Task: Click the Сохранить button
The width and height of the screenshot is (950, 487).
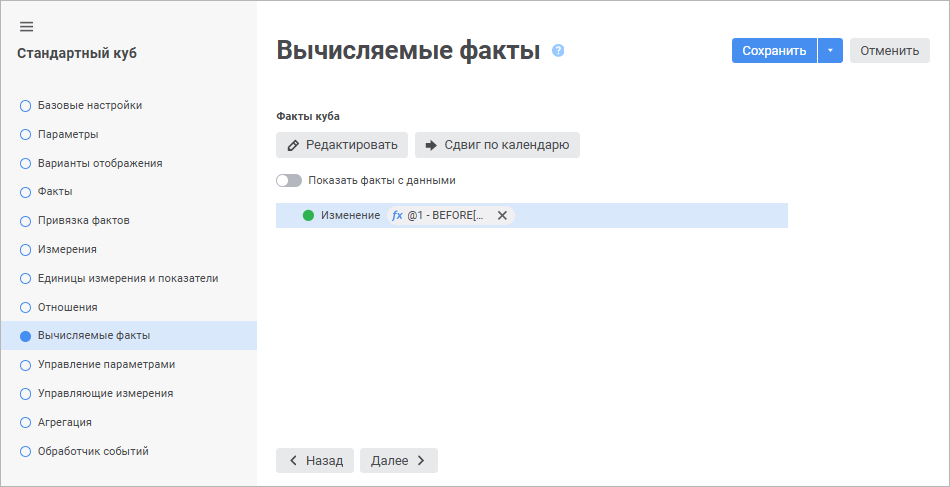Action: pyautogui.click(x=774, y=51)
